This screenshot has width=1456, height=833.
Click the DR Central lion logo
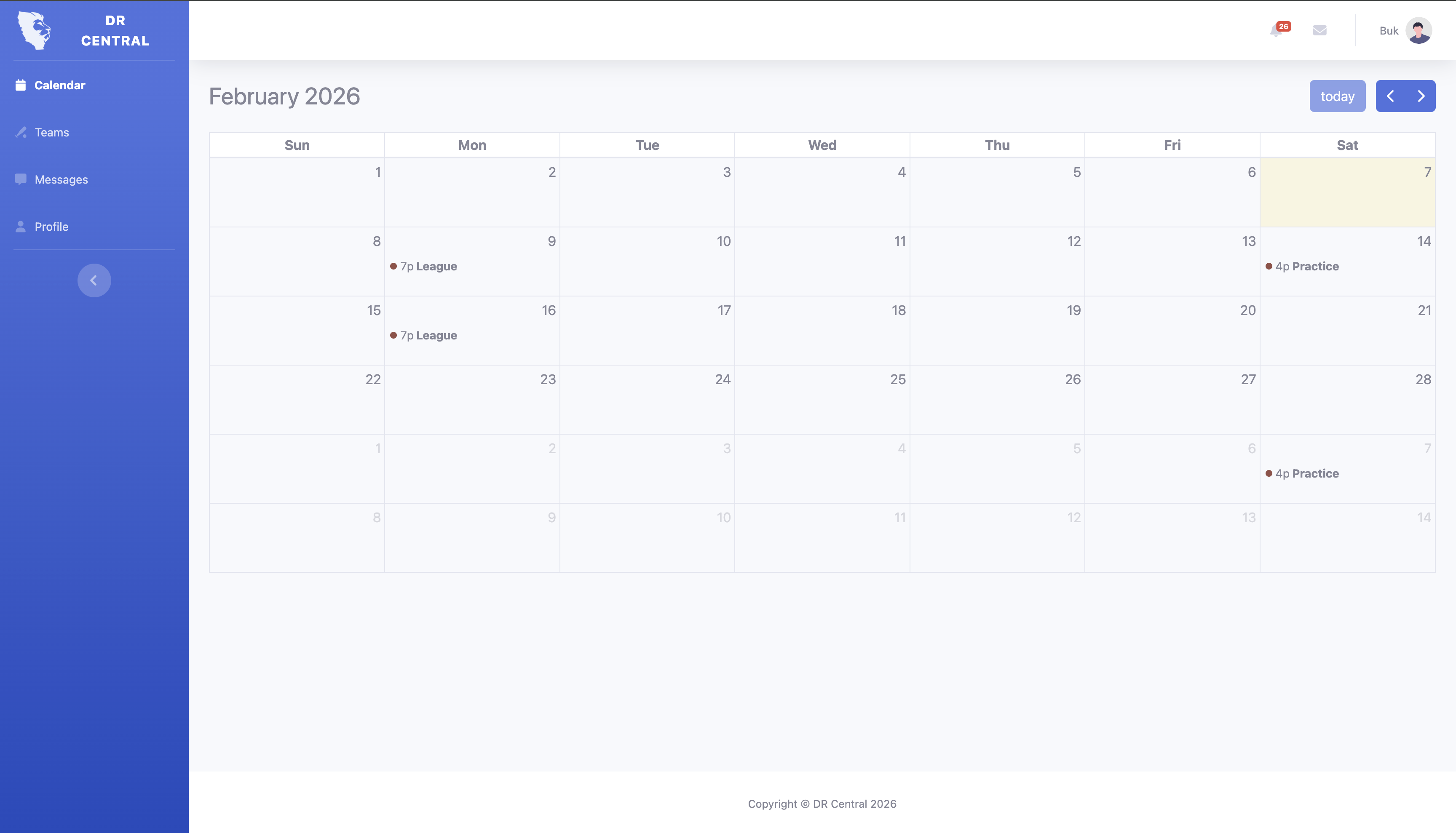(x=35, y=31)
